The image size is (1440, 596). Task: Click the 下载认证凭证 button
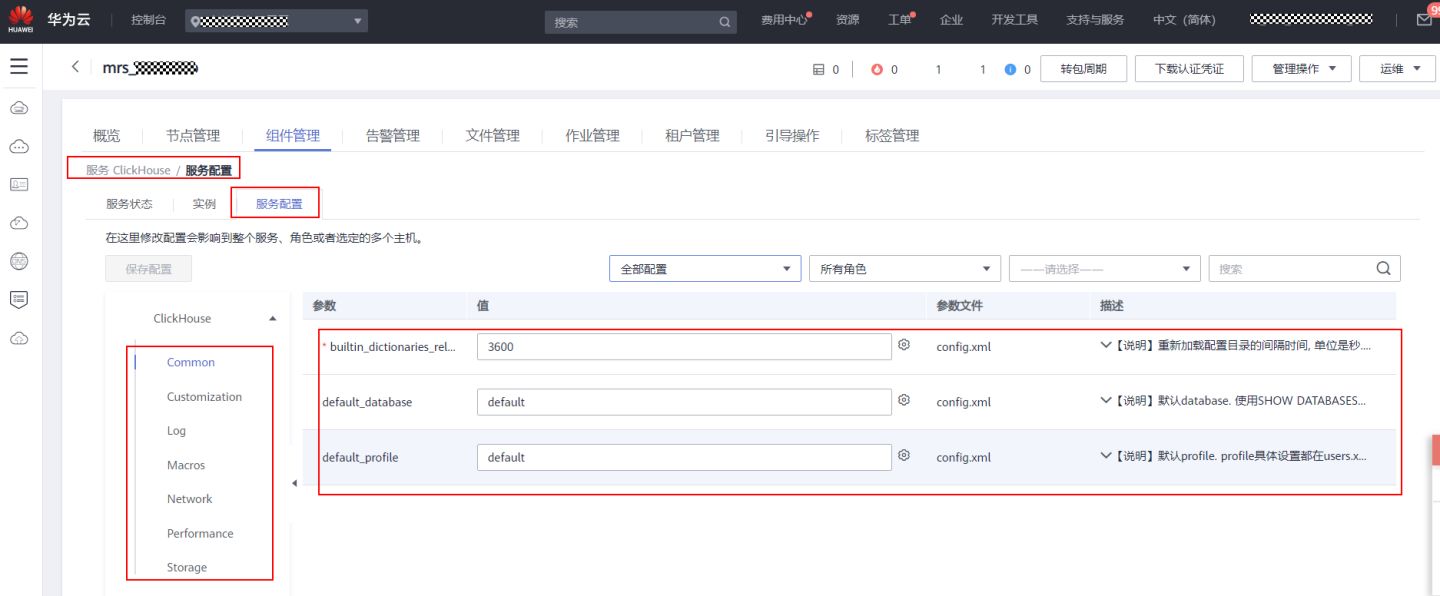click(x=1189, y=69)
